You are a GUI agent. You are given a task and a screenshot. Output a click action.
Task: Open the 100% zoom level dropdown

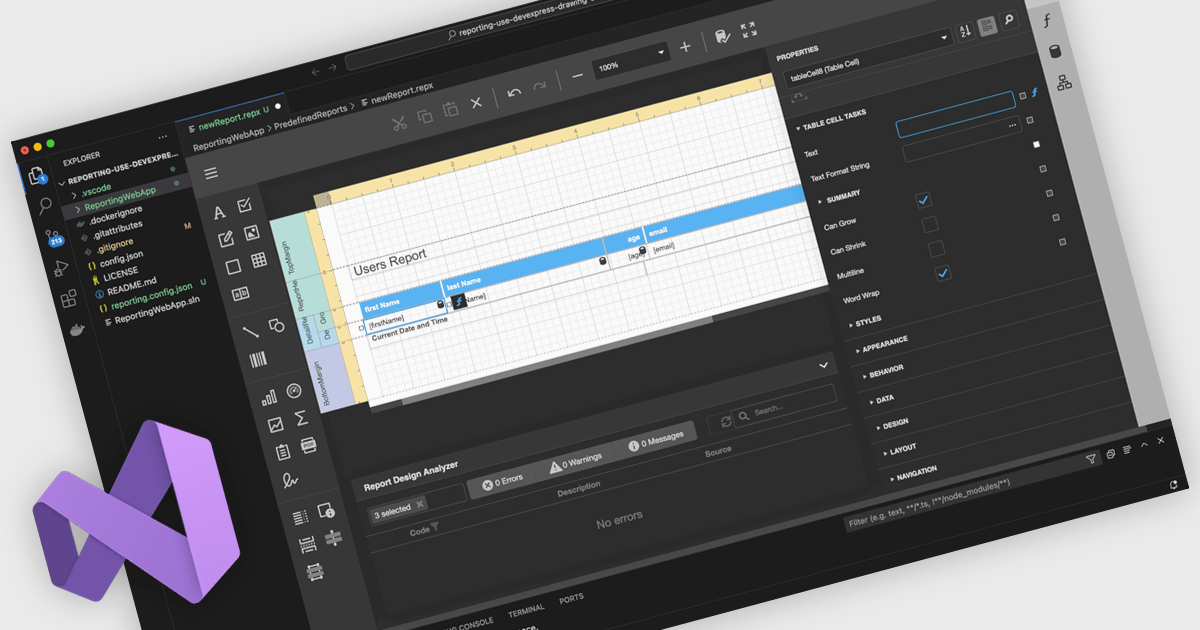(661, 52)
